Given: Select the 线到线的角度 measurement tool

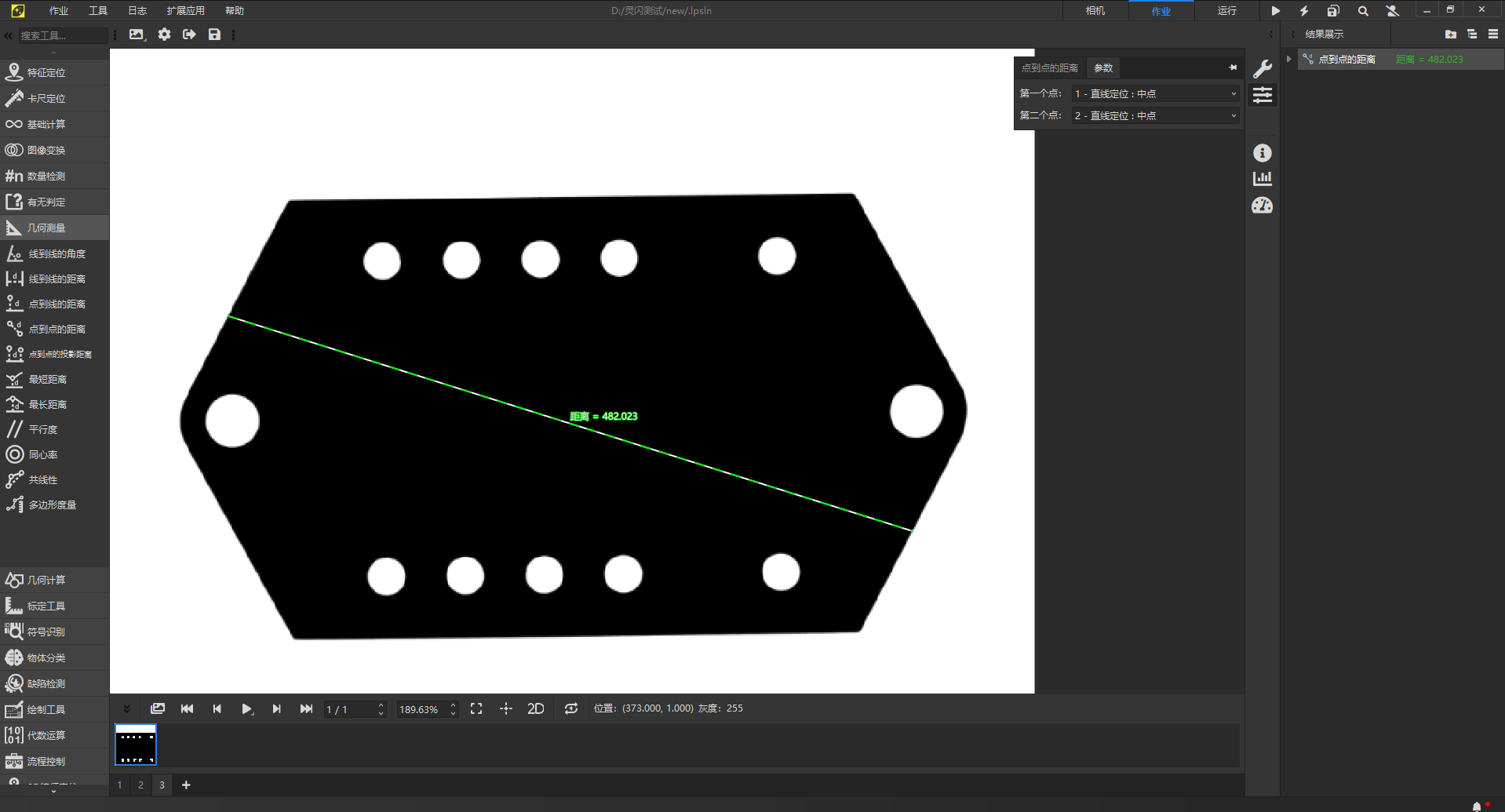Looking at the screenshot, I should tap(56, 253).
